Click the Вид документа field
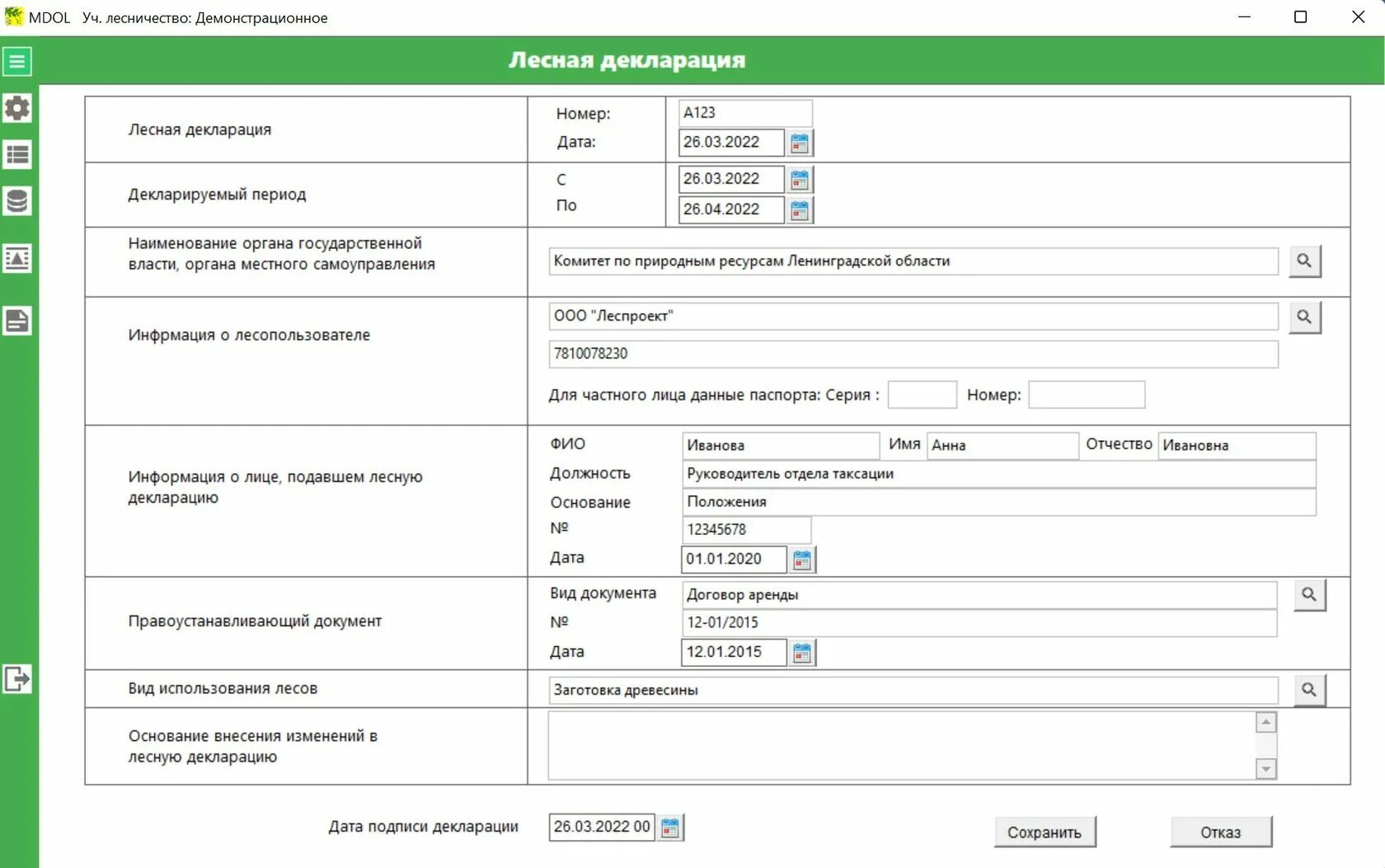1385x868 pixels. click(x=980, y=595)
